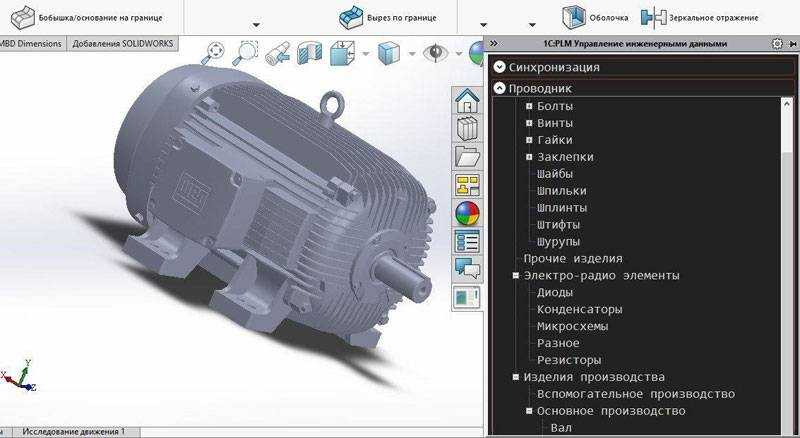Image resolution: width=800 pixels, height=438 pixels.
Task: Open the PLM panel settings gear
Action: tap(777, 44)
